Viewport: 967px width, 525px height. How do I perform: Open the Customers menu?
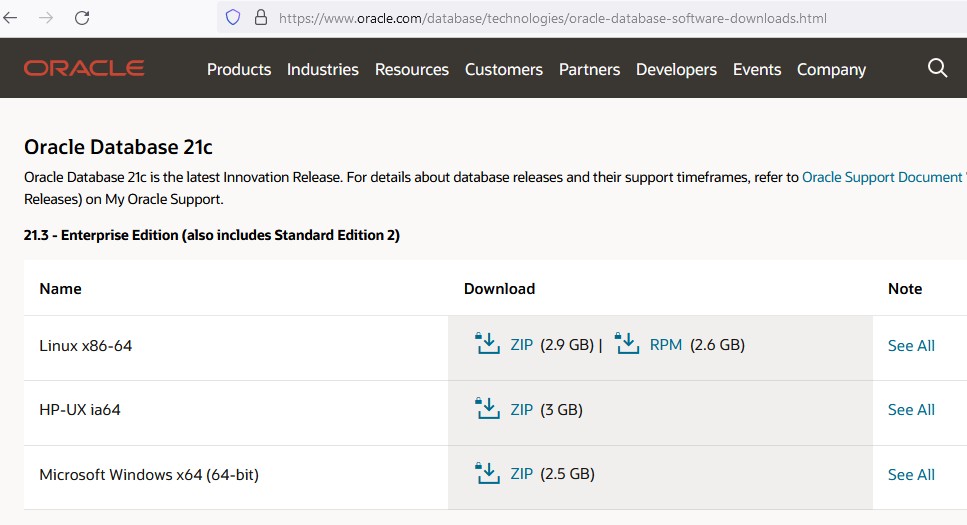[x=504, y=70]
